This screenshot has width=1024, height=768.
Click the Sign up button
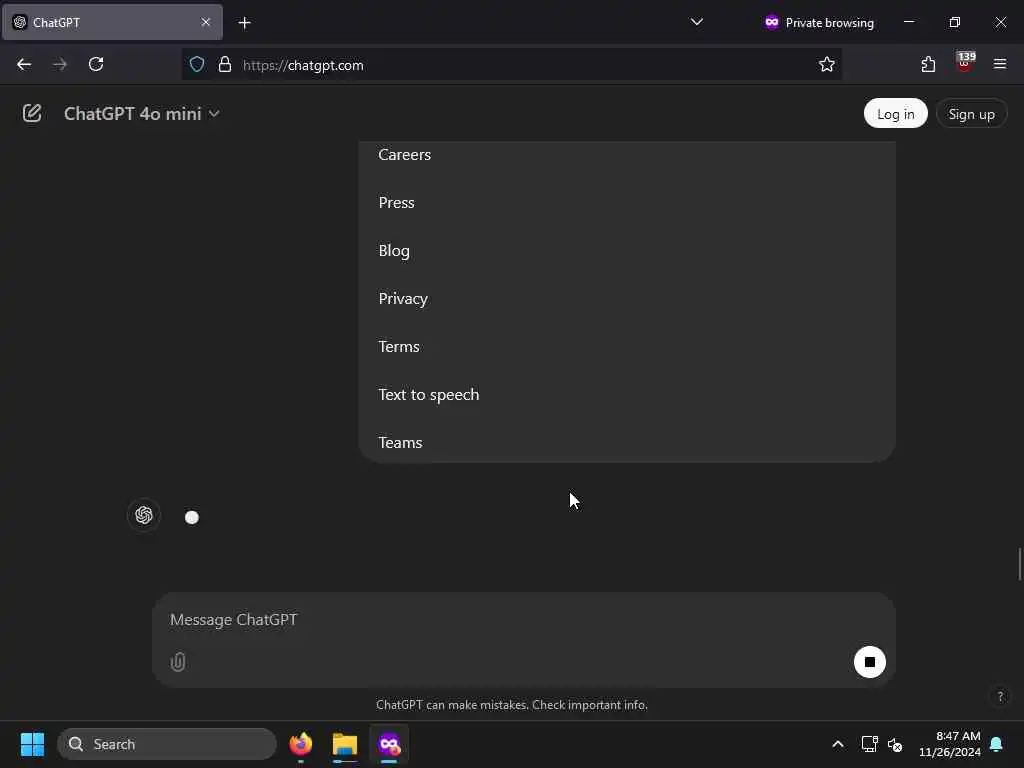pyautogui.click(x=971, y=114)
